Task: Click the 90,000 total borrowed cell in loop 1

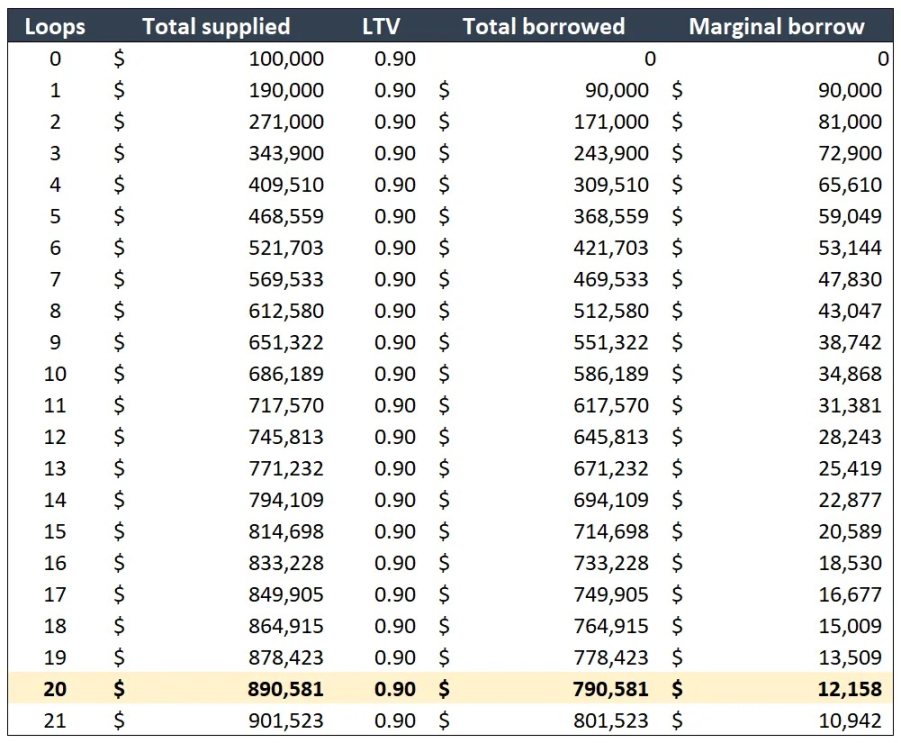Action: tap(617, 91)
